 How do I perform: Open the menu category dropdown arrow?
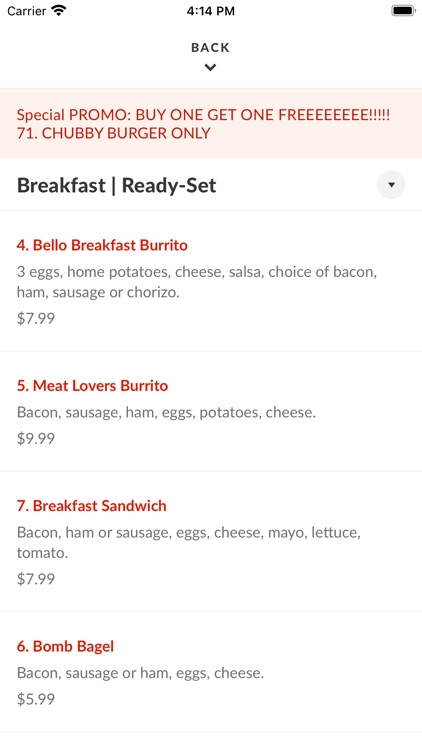(x=391, y=185)
